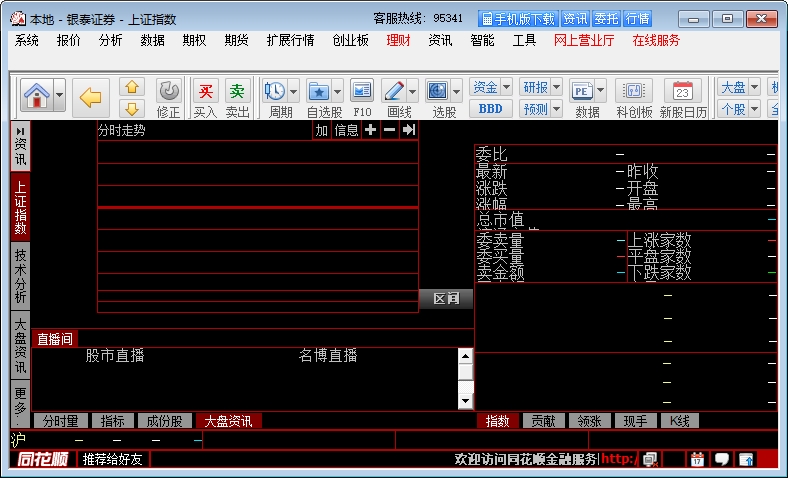The image size is (788, 478).
Task: Click the scrollbar down arrow in 直播间 panel
Action: tap(465, 401)
